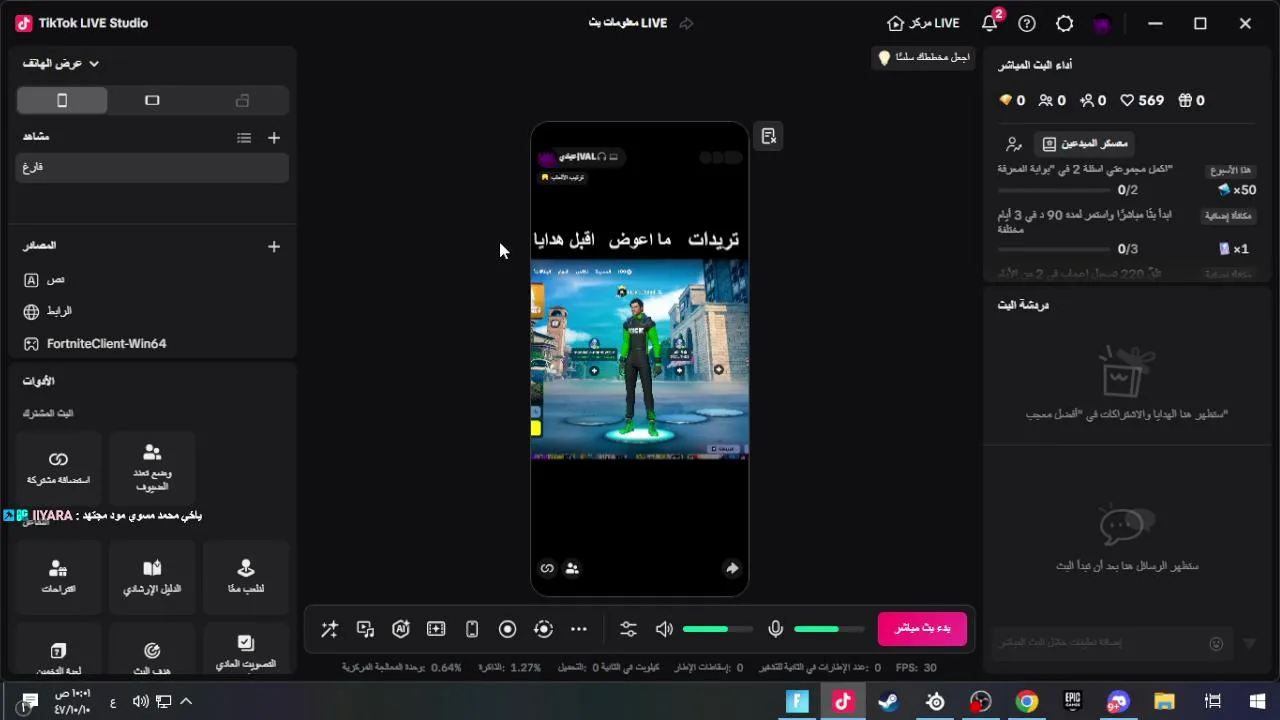Viewport: 1280px width, 720px height.
Task: Open File Explorer from the taskbar
Action: click(x=1164, y=701)
